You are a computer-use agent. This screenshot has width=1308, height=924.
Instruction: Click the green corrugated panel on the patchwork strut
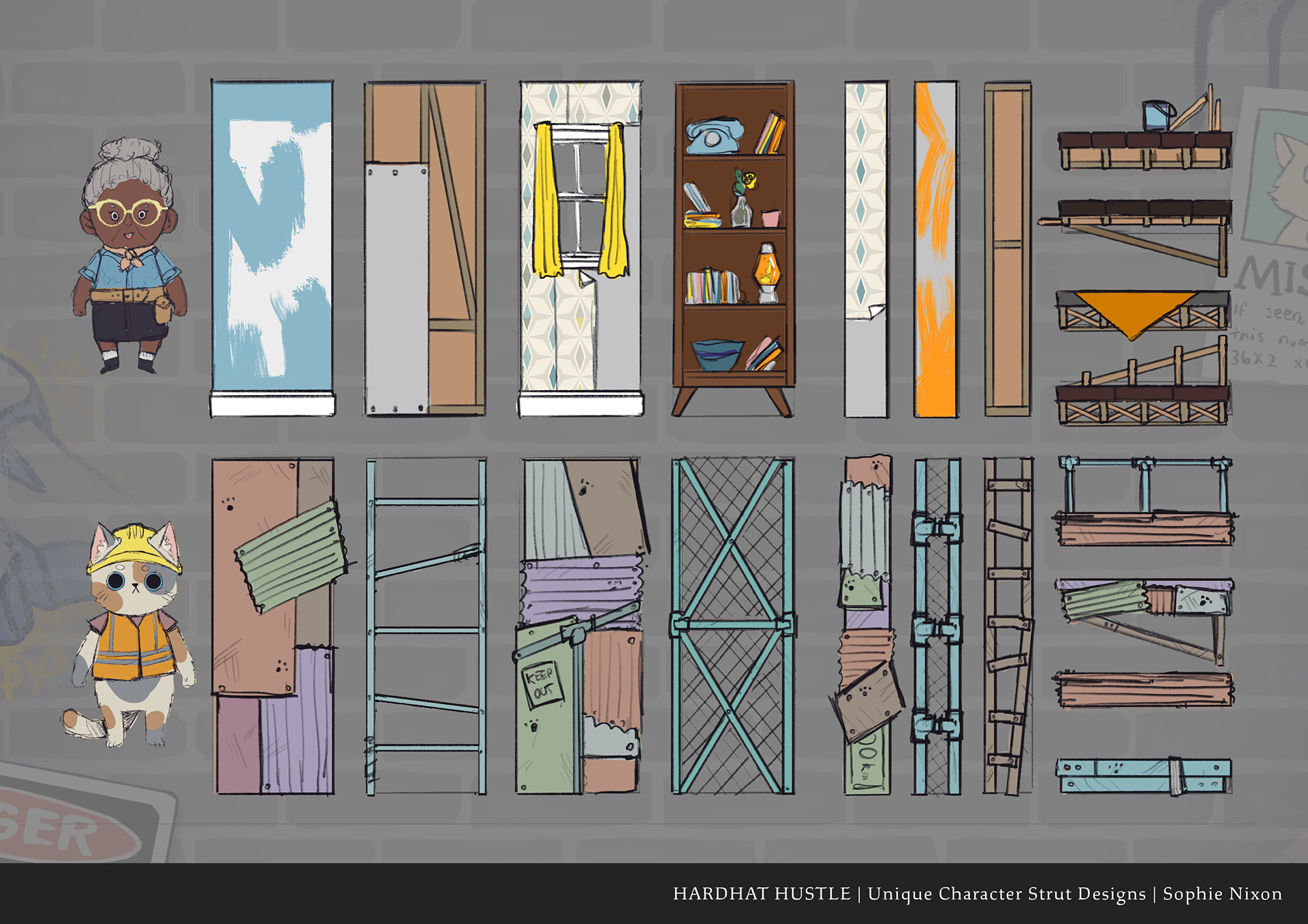tap(290, 557)
